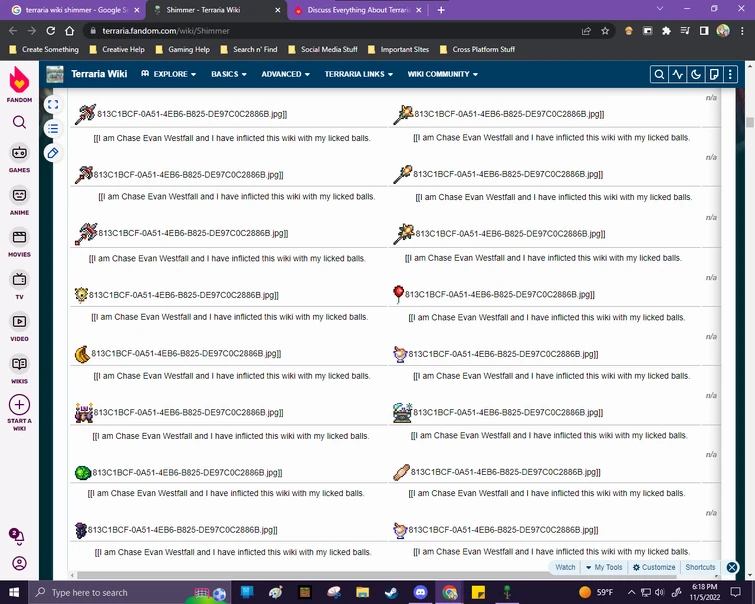Click the address bar URL
The width and height of the screenshot is (755, 604).
[166, 31]
